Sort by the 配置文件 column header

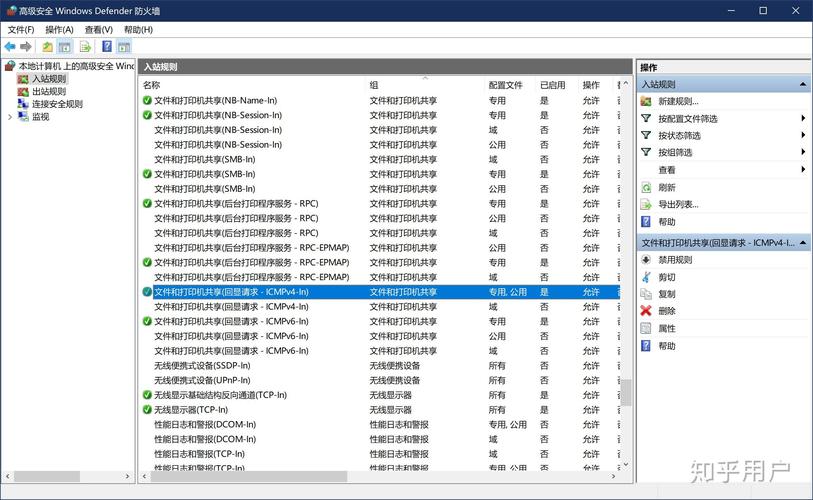511,85
